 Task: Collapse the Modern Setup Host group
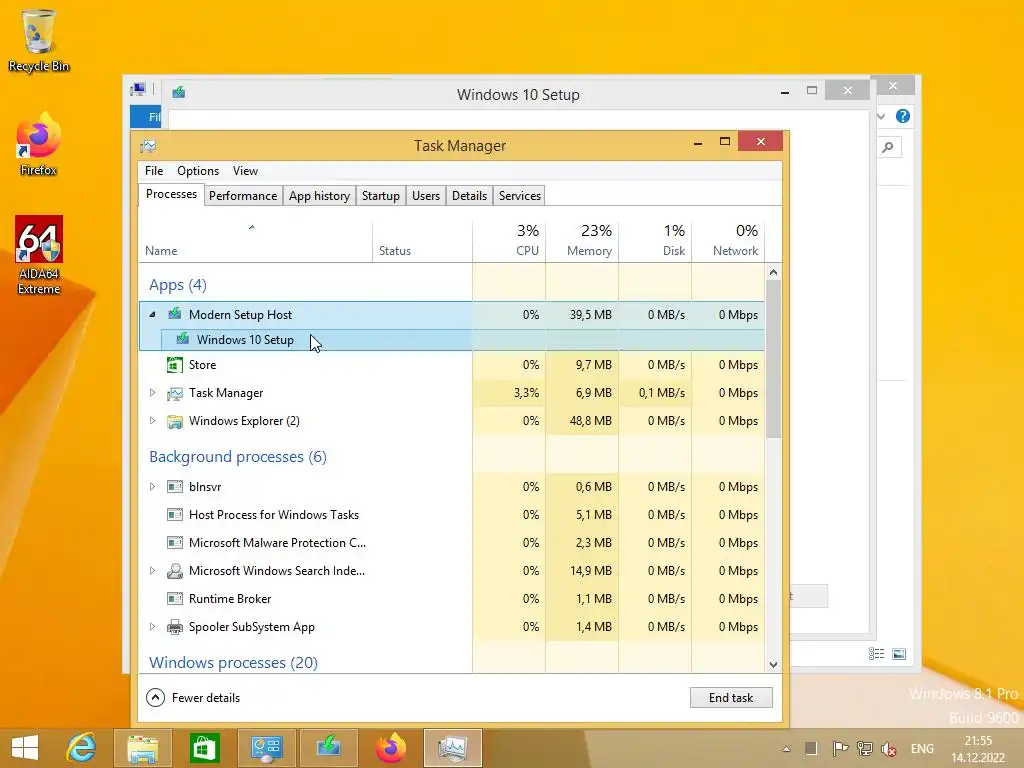click(152, 314)
